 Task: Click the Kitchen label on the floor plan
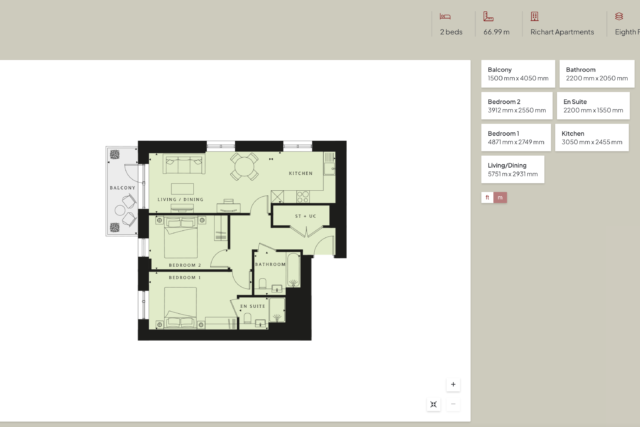(301, 174)
